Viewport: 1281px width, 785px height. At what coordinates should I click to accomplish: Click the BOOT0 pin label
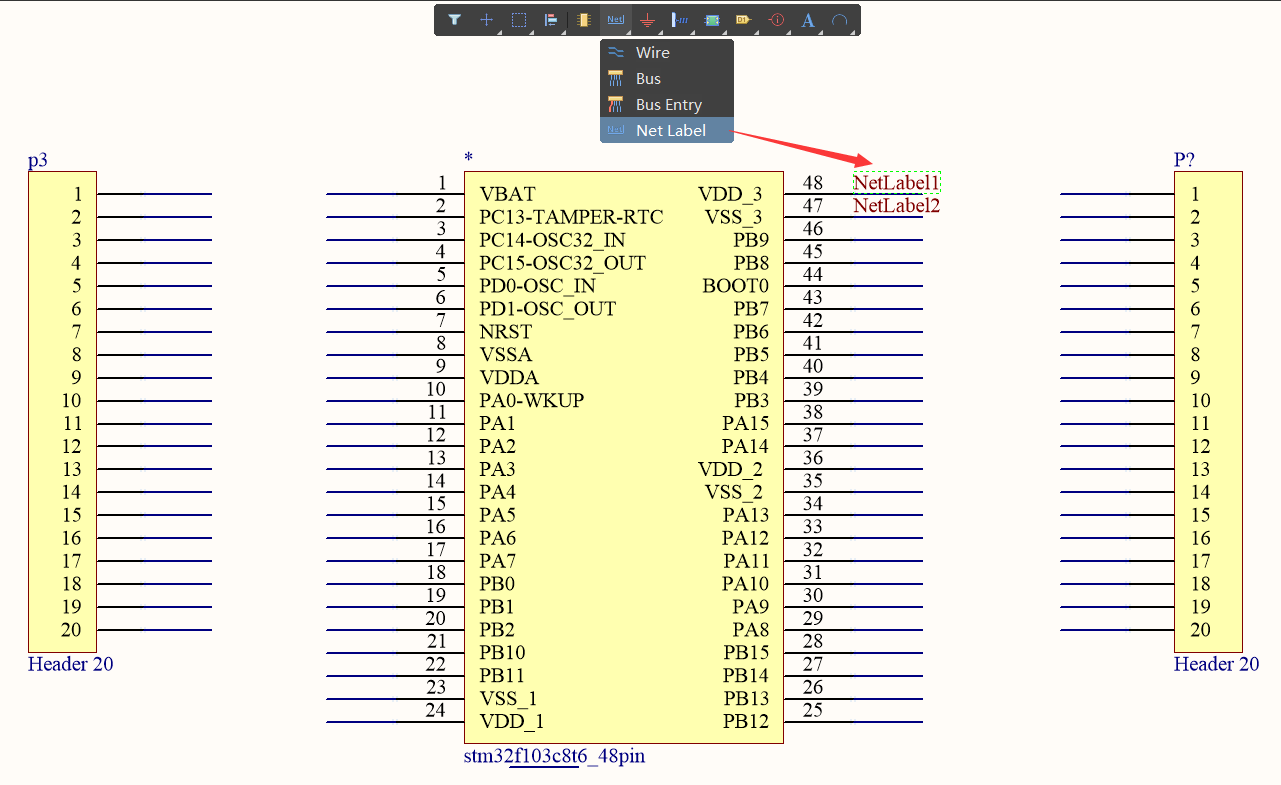pyautogui.click(x=736, y=286)
